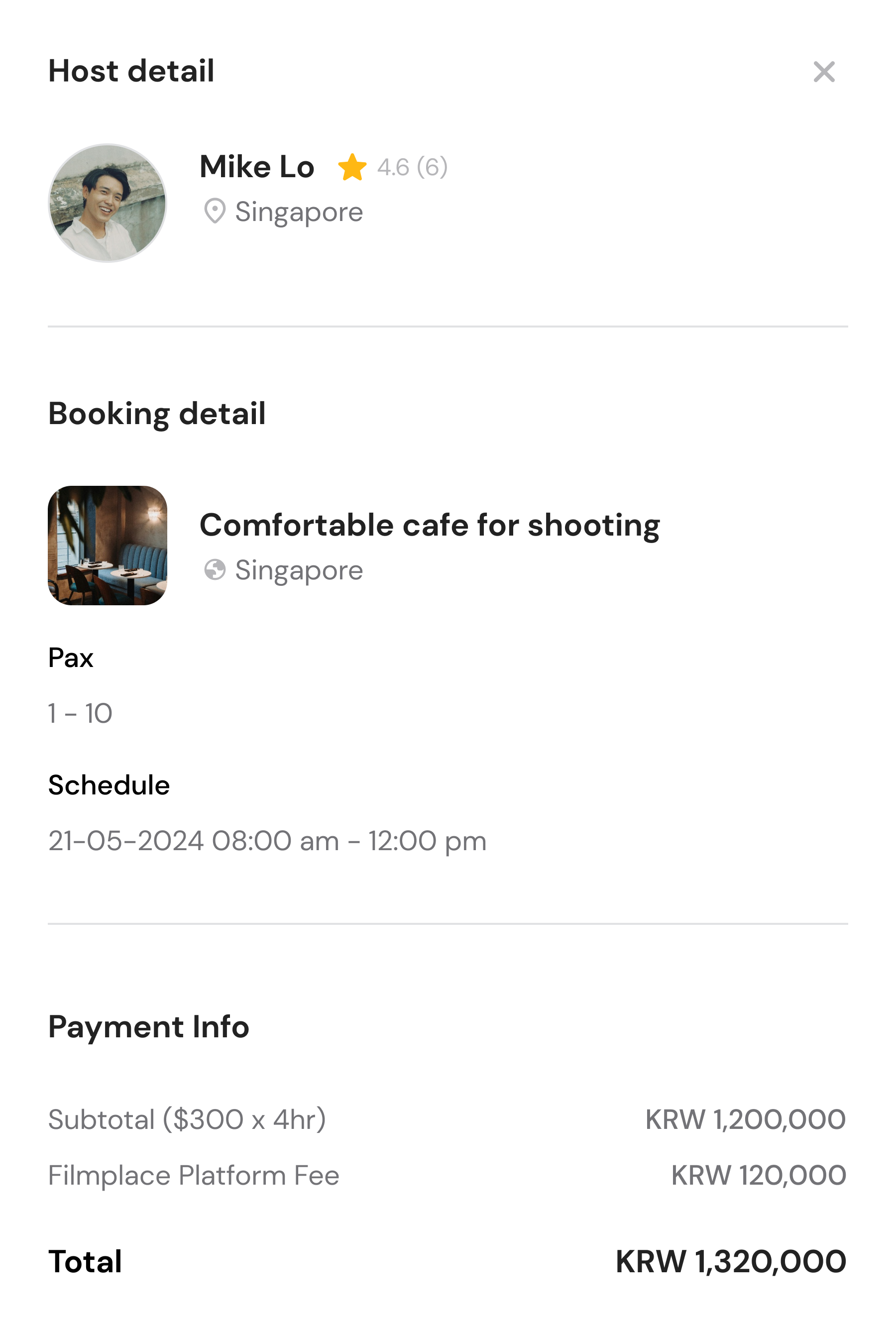Open Mike Lo's profile photo
The width and height of the screenshot is (896, 1330).
(108, 203)
